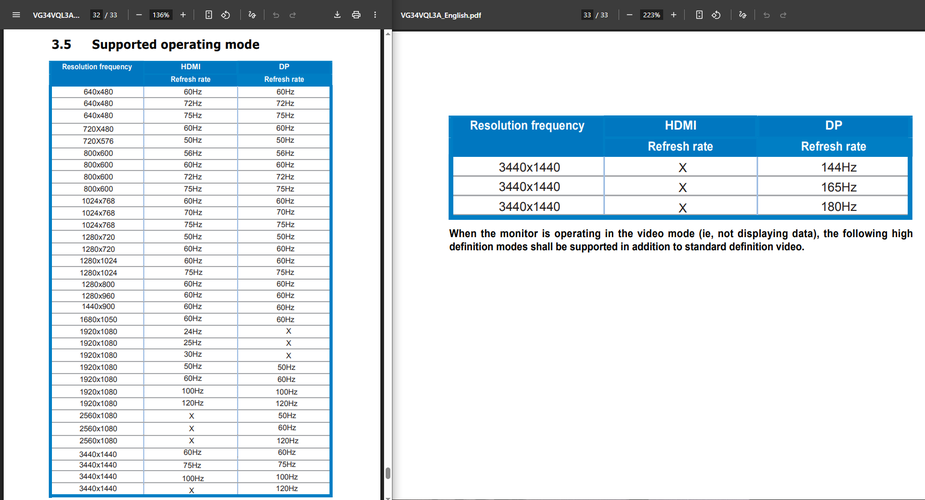Viewport: 925px width, 500px height.
Task: Click fit to page in left viewer
Action: click(x=208, y=15)
